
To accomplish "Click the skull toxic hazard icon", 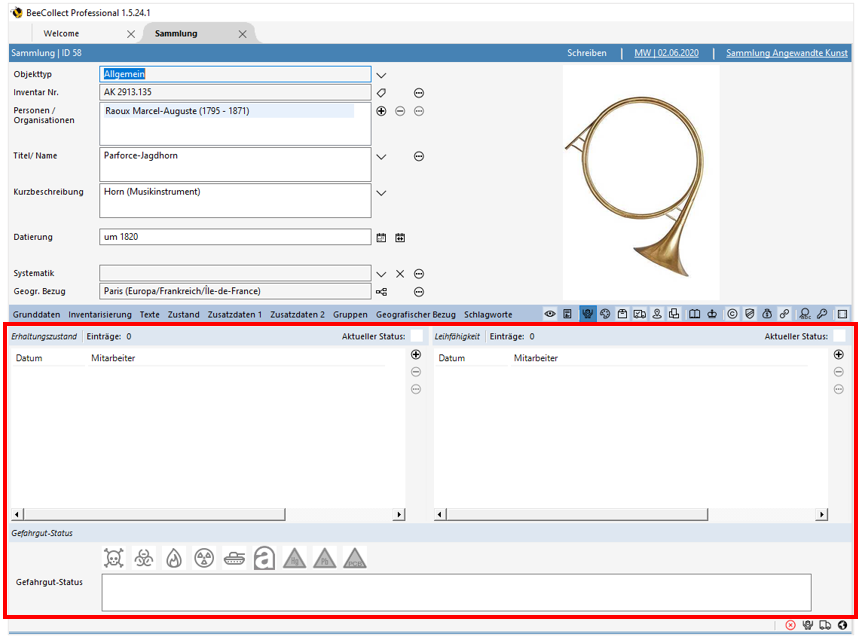I will (114, 558).
